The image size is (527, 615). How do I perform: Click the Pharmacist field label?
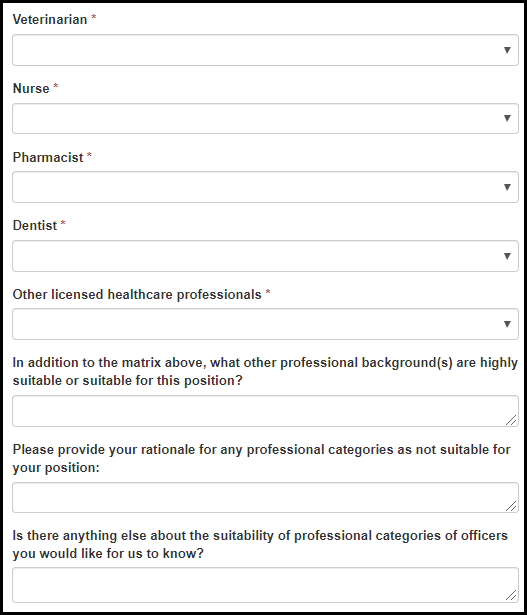pos(48,157)
